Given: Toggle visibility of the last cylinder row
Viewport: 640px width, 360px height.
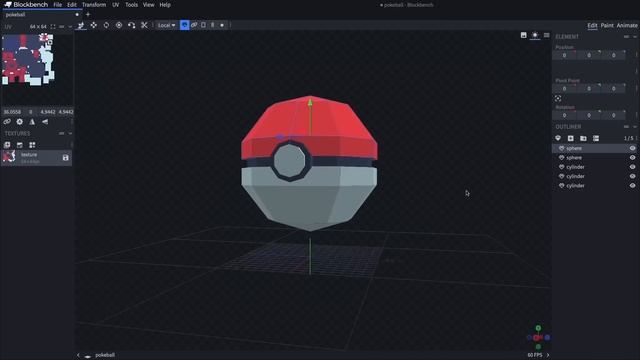Looking at the screenshot, I should click(x=632, y=186).
